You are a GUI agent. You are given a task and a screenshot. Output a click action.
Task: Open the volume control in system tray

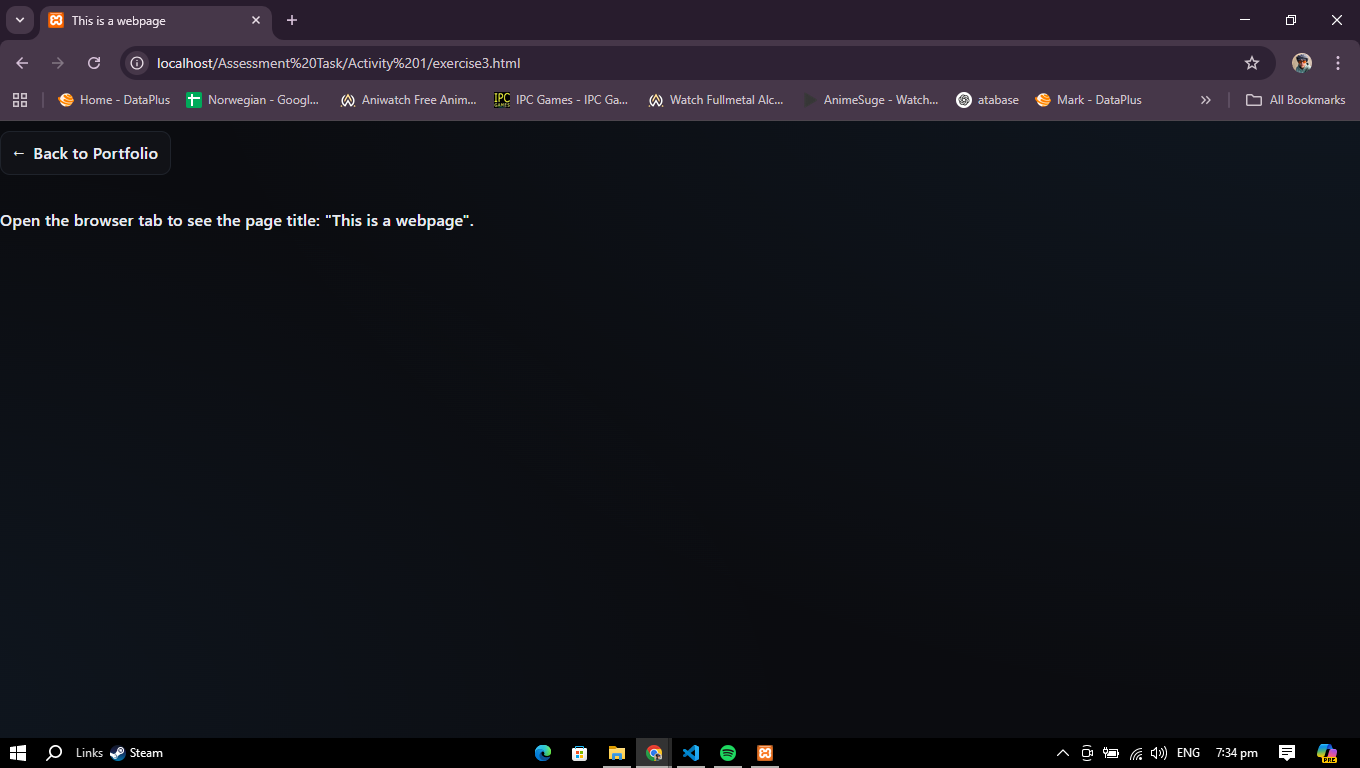tap(1159, 753)
